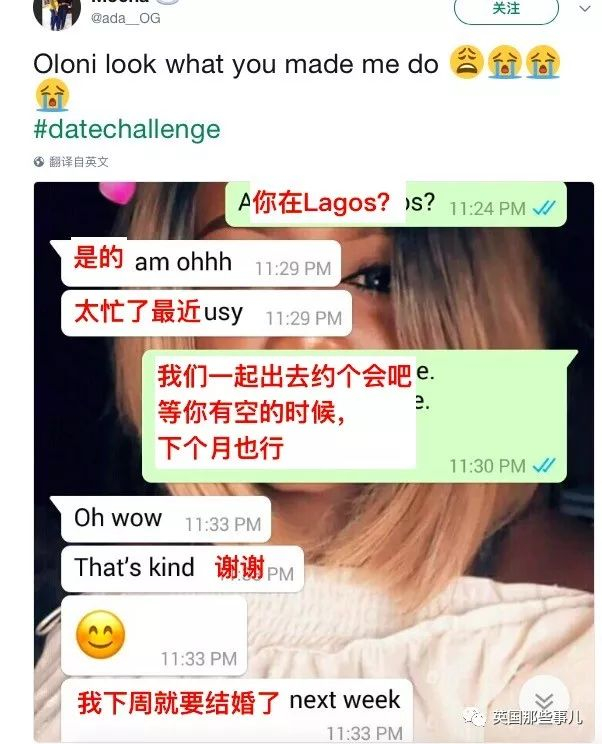Viewport: 602px width, 744px height.
Task: Tap the 'That's kind' message bubble
Action: coord(183,569)
